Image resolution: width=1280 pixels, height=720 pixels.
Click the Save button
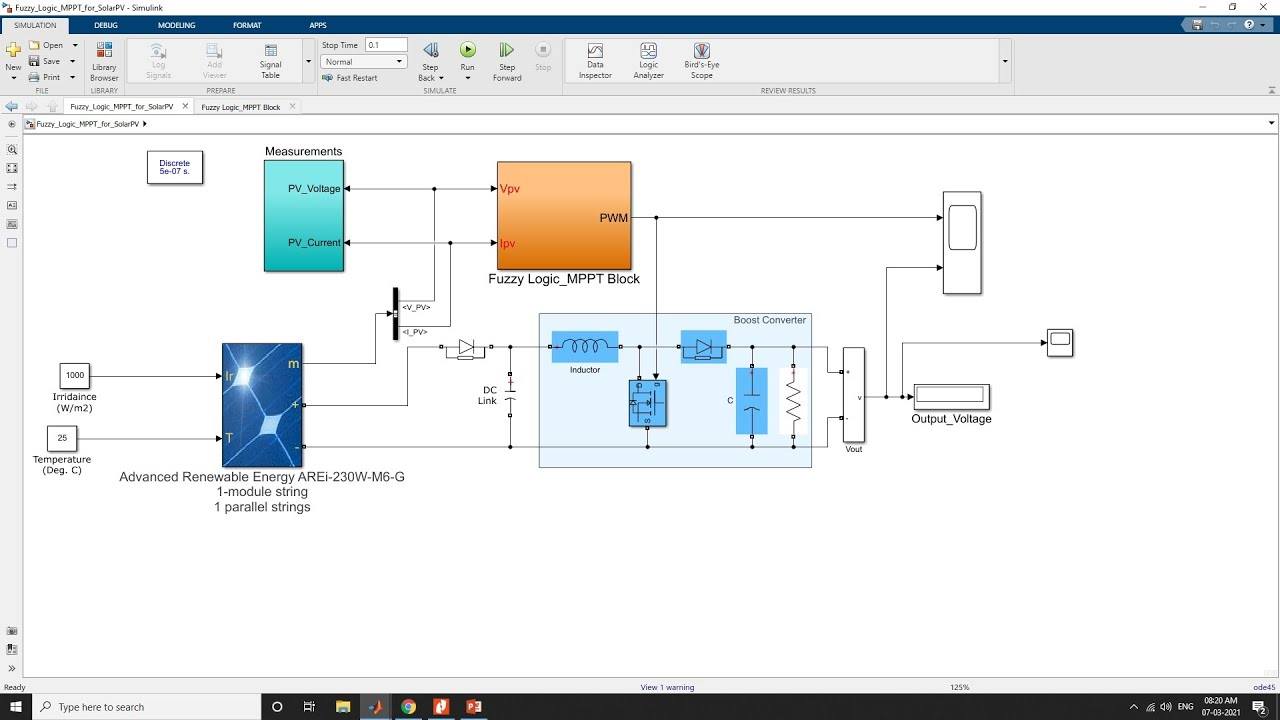[x=45, y=61]
